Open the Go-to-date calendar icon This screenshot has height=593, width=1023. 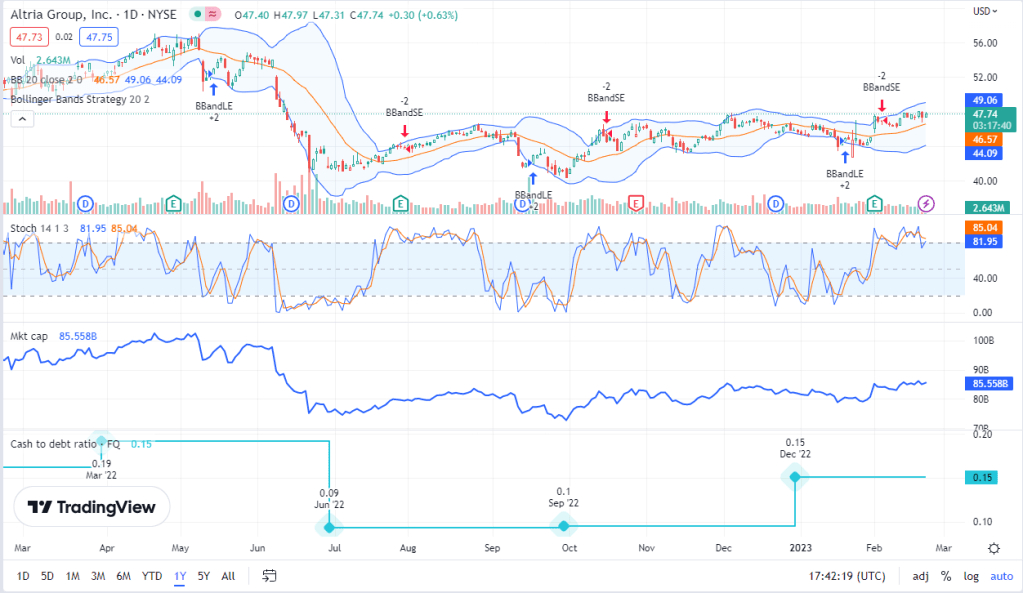268,576
